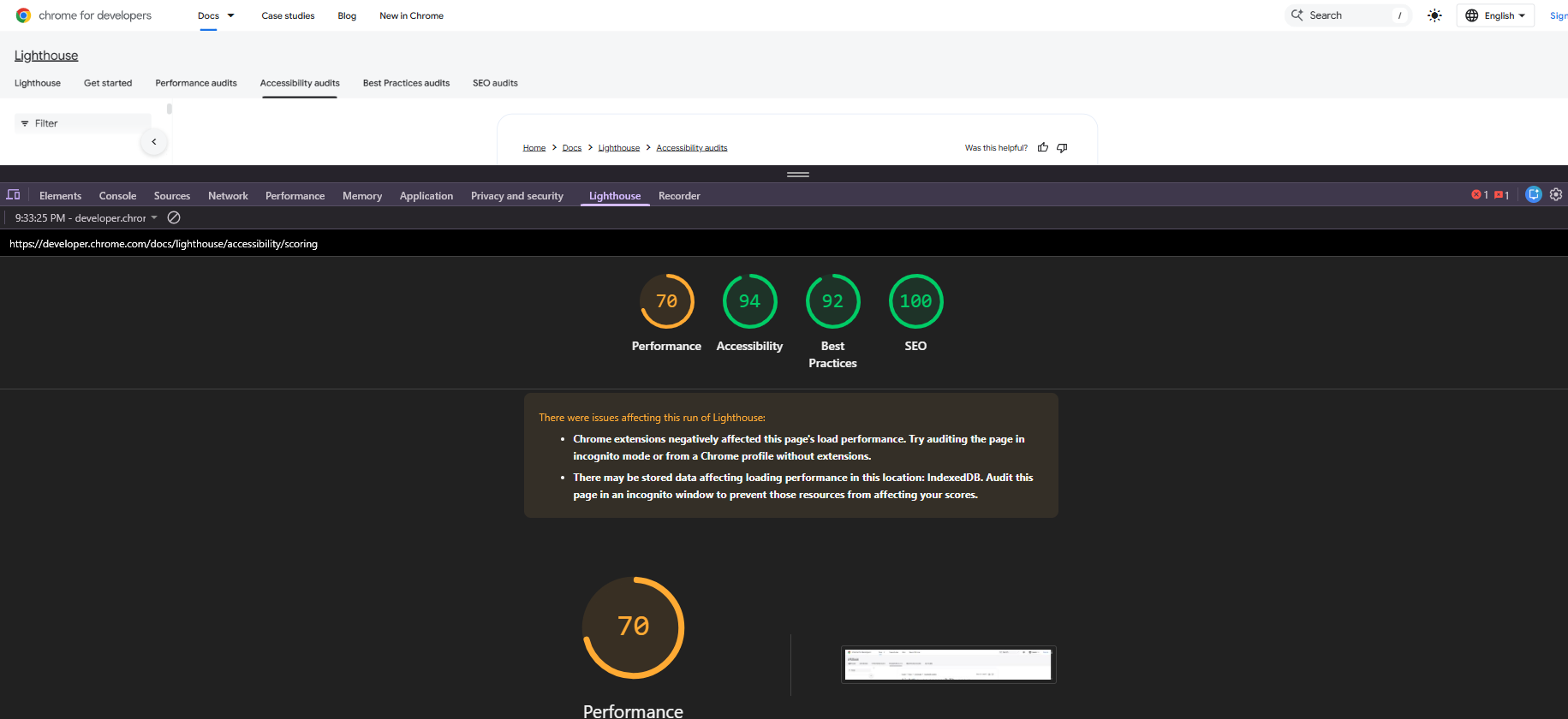Click the thumbs down icon
This screenshot has height=719, width=1568.
1062,147
